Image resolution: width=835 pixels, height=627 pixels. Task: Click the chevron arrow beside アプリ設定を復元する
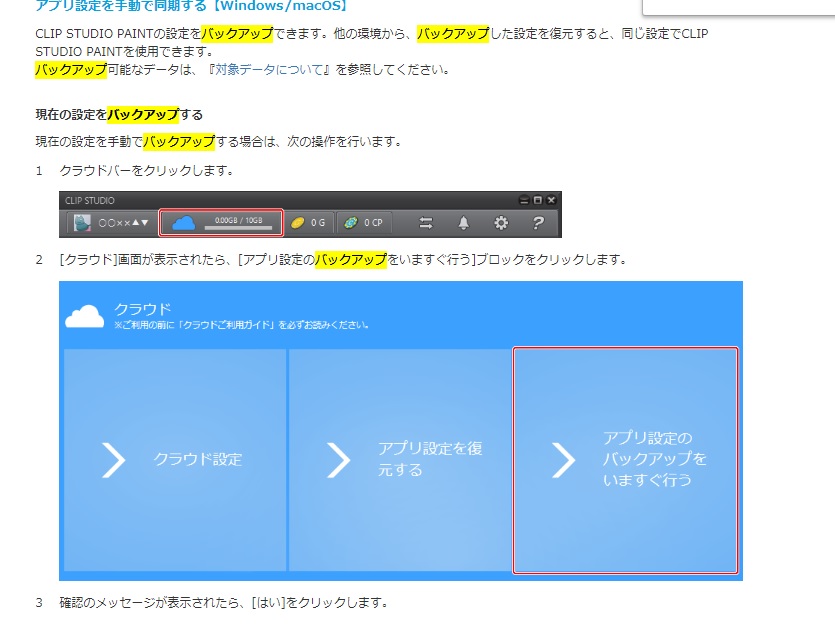point(339,460)
